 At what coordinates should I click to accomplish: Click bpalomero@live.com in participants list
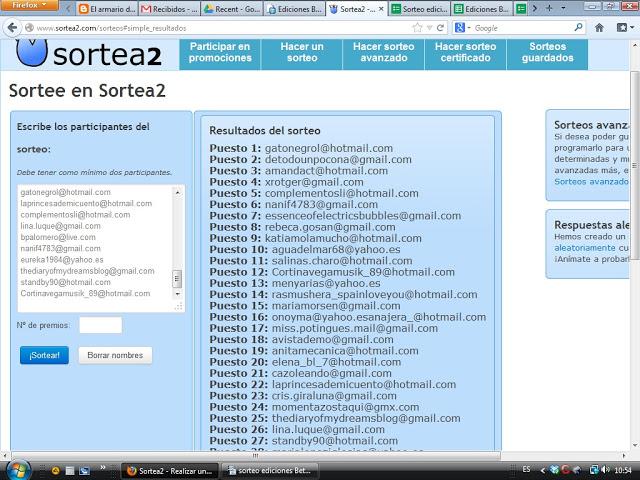58,237
